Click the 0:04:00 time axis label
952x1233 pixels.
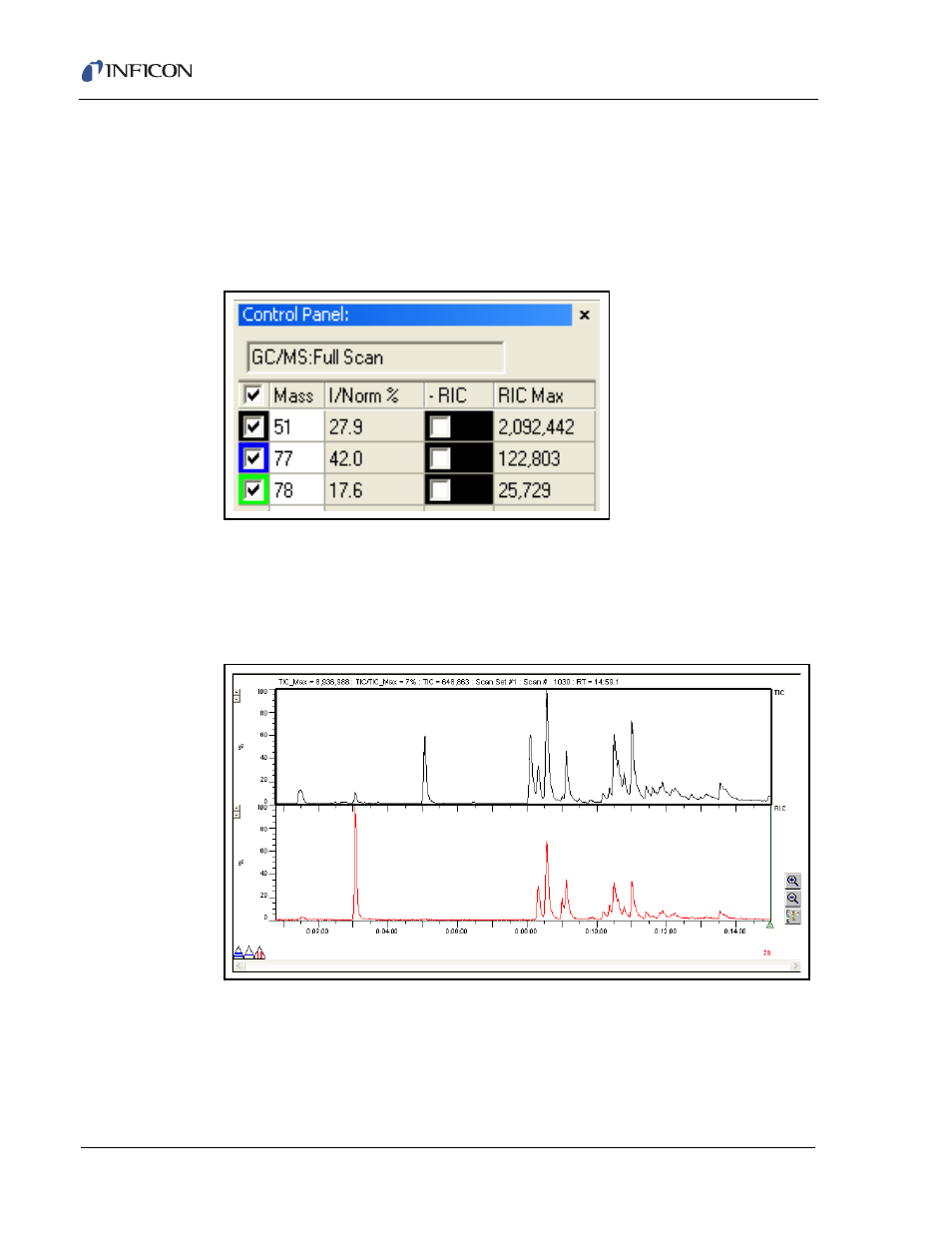(x=386, y=930)
